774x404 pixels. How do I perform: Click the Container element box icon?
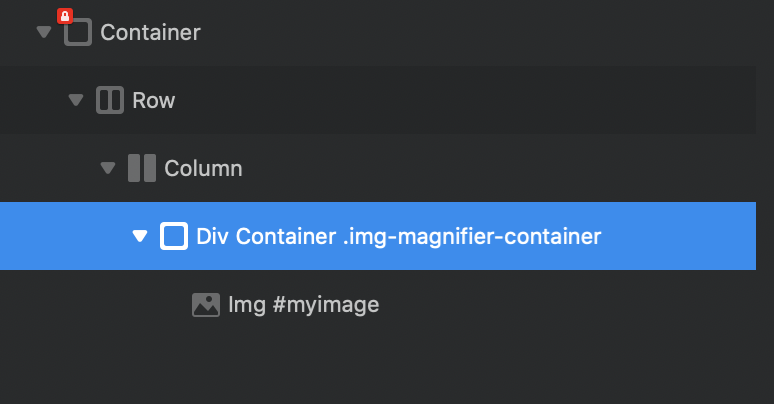[x=78, y=33]
